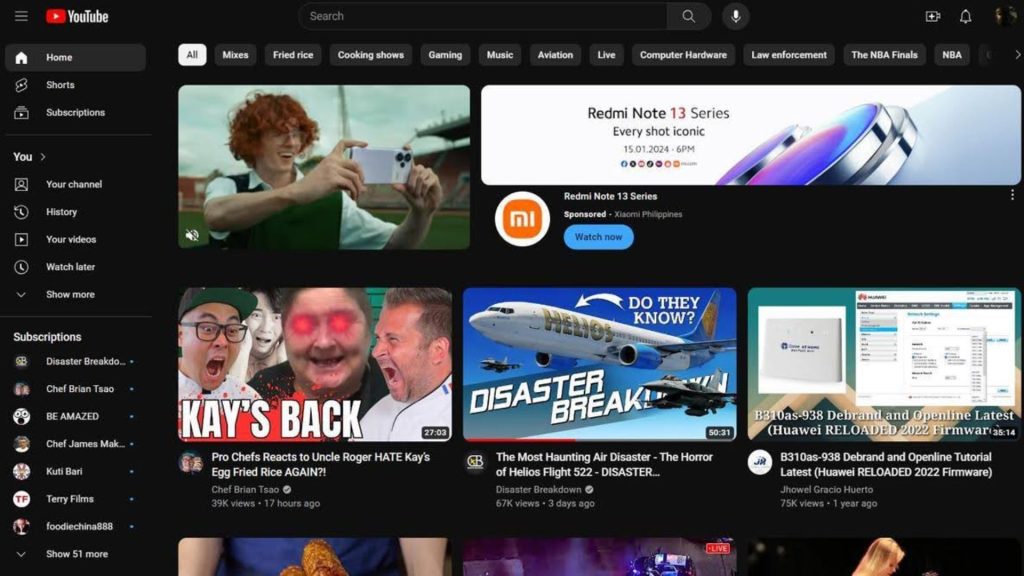This screenshot has height=576, width=1024.
Task: Open the Create video icon
Action: tap(932, 16)
